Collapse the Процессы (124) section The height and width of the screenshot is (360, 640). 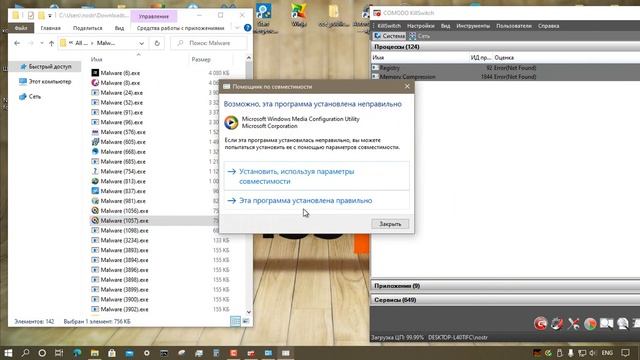coord(505,47)
